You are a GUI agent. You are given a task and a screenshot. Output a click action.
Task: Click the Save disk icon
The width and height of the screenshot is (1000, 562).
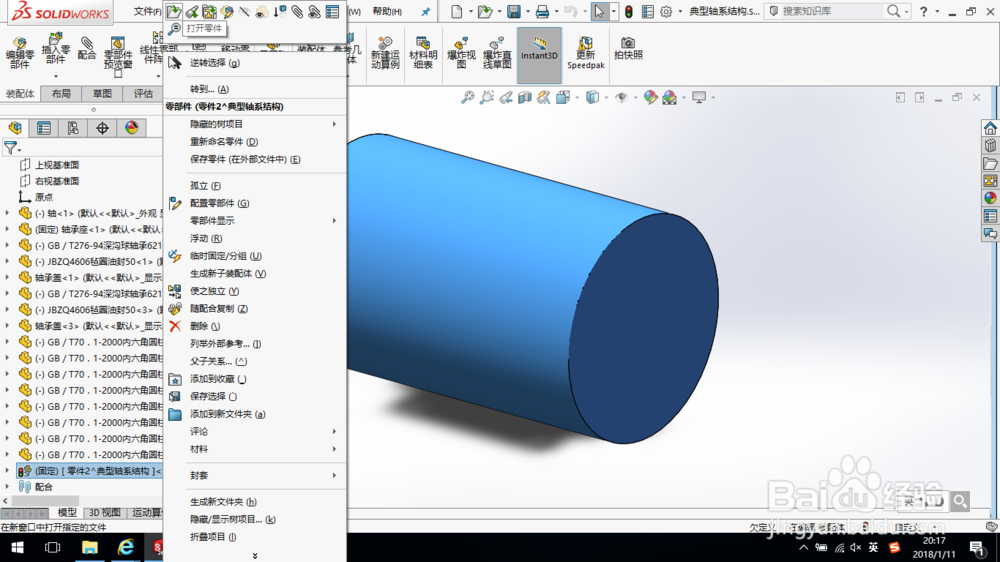tap(513, 11)
